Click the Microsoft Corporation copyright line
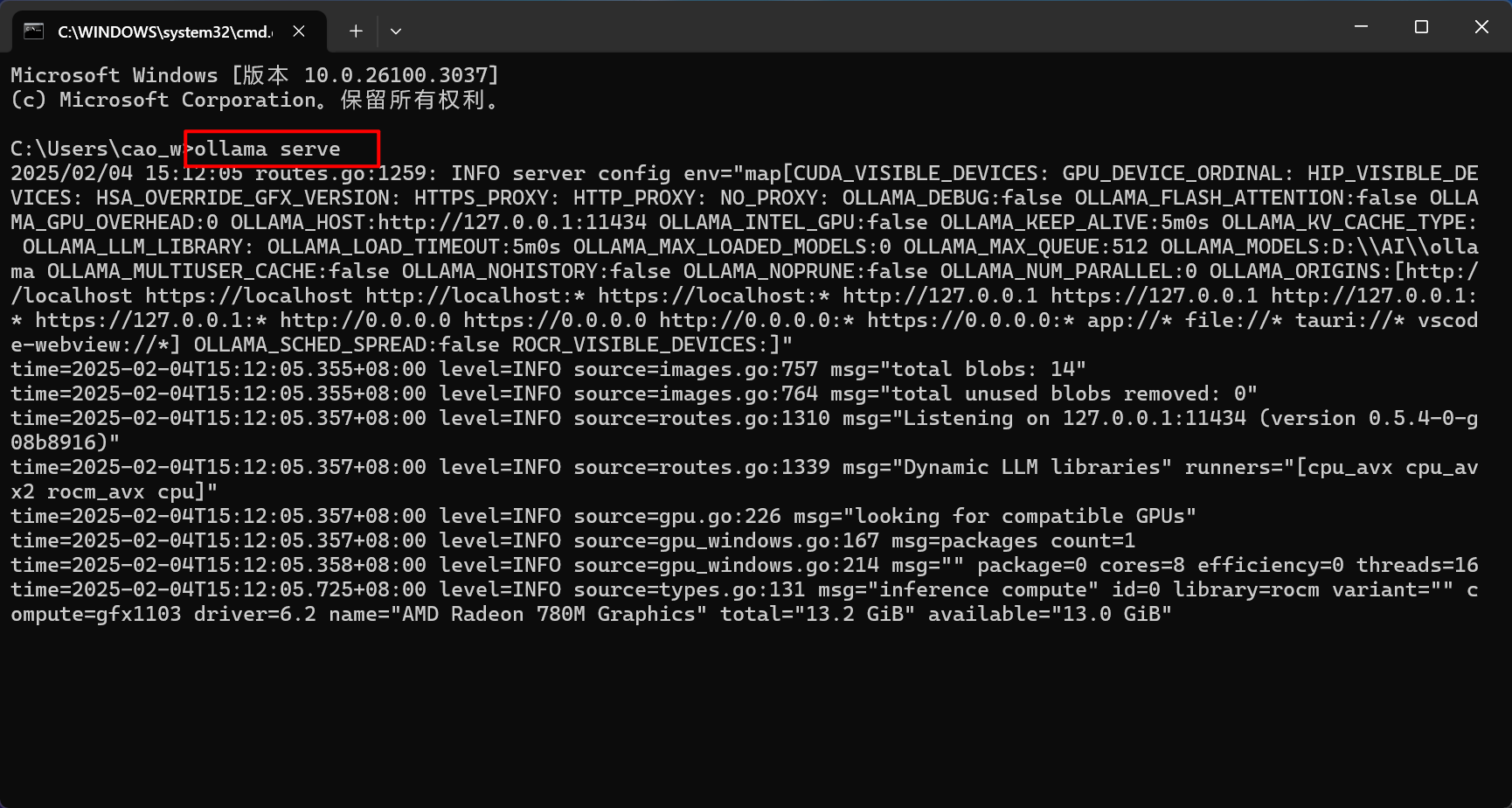Image resolution: width=1512 pixels, height=808 pixels. click(253, 101)
